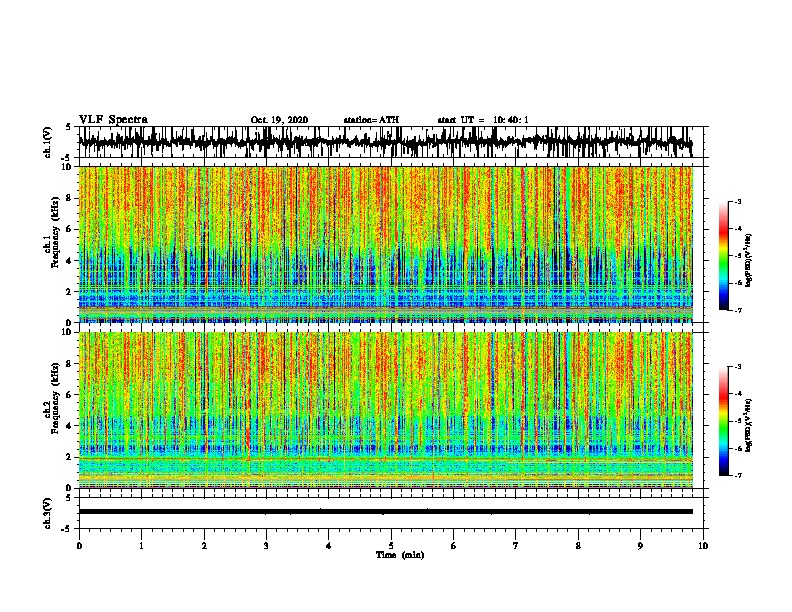Screen dimensions: 792x612
Task: Click the ch.2 Frequency (kHz) axis label
Action: coord(55,398)
